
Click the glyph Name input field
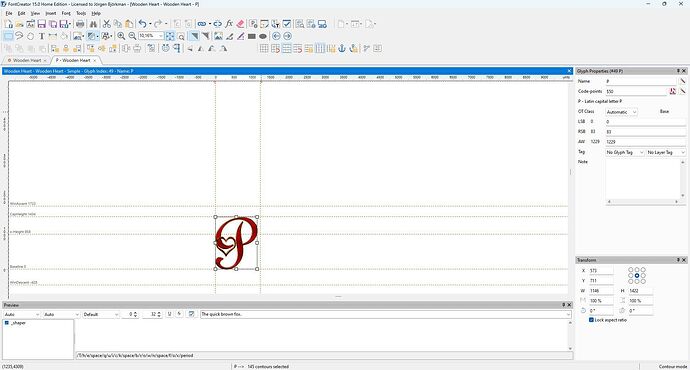(x=640, y=81)
